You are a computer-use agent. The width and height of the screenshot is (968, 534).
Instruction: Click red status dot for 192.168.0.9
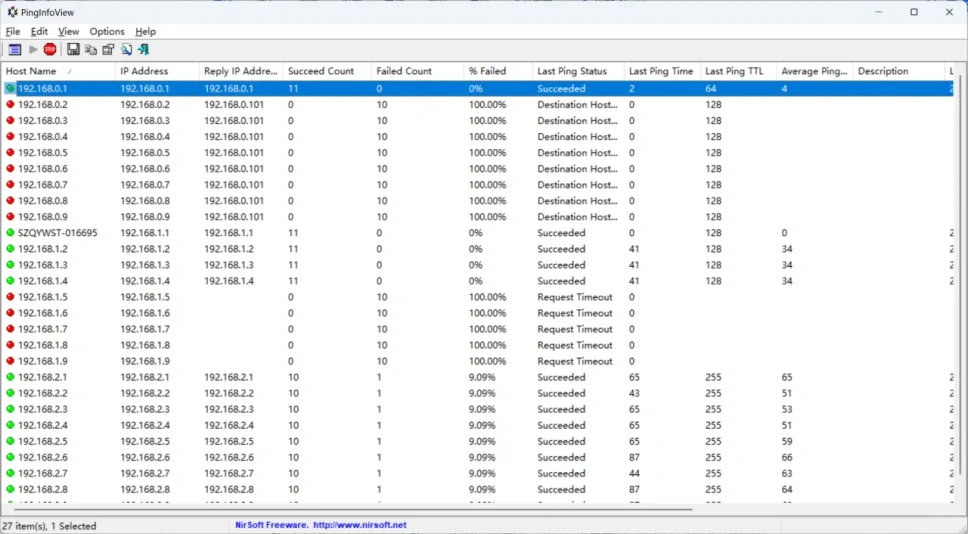coord(10,217)
